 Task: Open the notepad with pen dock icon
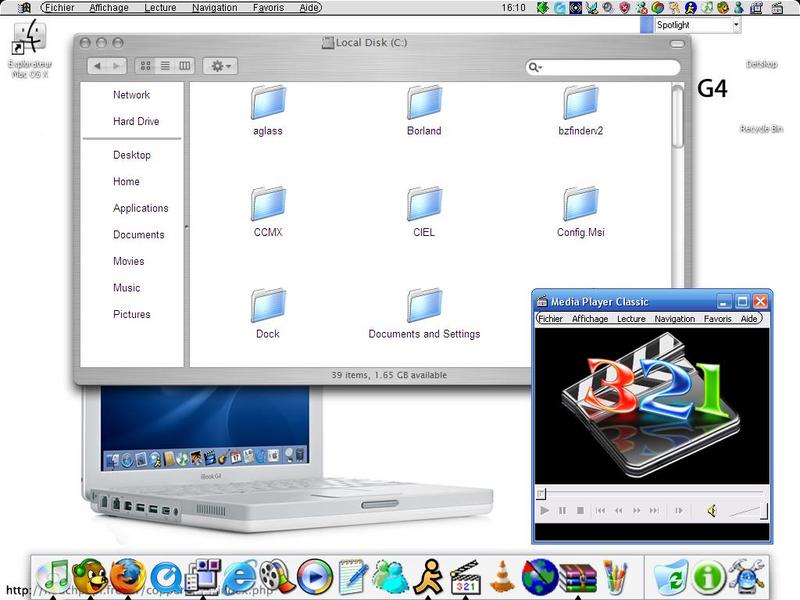(353, 577)
